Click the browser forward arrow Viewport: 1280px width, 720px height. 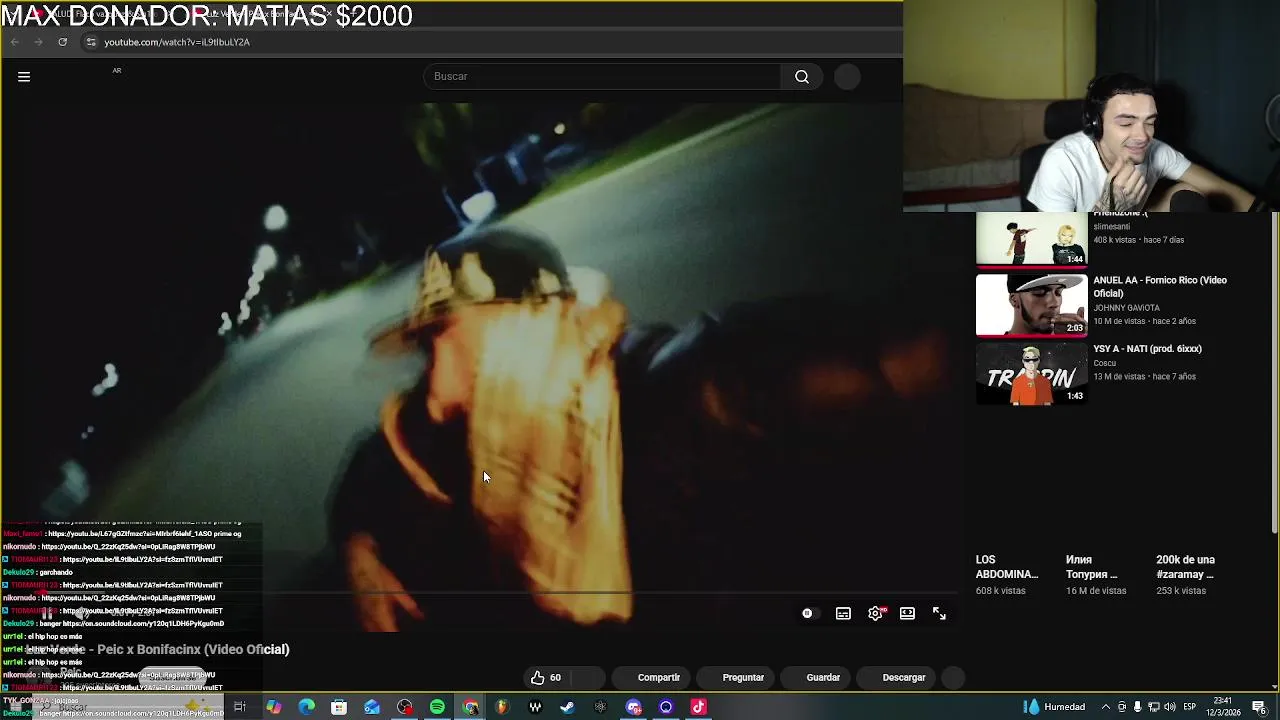(x=38, y=42)
